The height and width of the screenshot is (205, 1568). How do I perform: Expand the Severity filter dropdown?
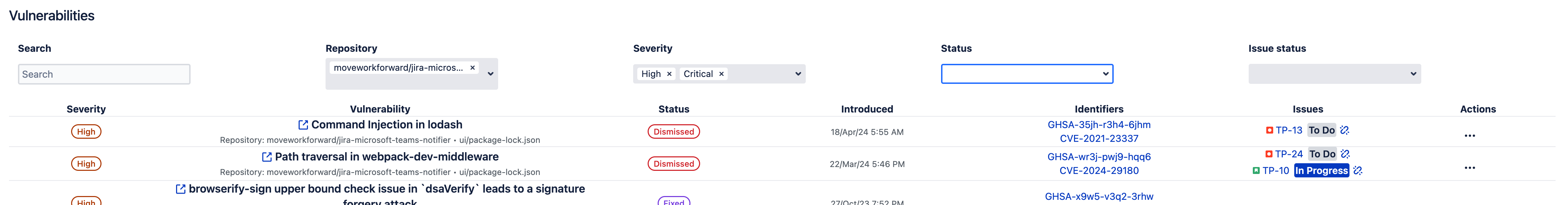pyautogui.click(x=797, y=74)
